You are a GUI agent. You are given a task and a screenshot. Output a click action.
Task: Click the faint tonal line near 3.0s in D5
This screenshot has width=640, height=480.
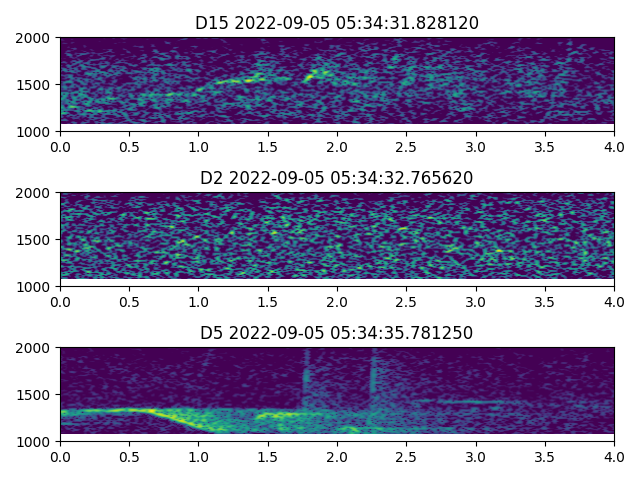tap(470, 402)
